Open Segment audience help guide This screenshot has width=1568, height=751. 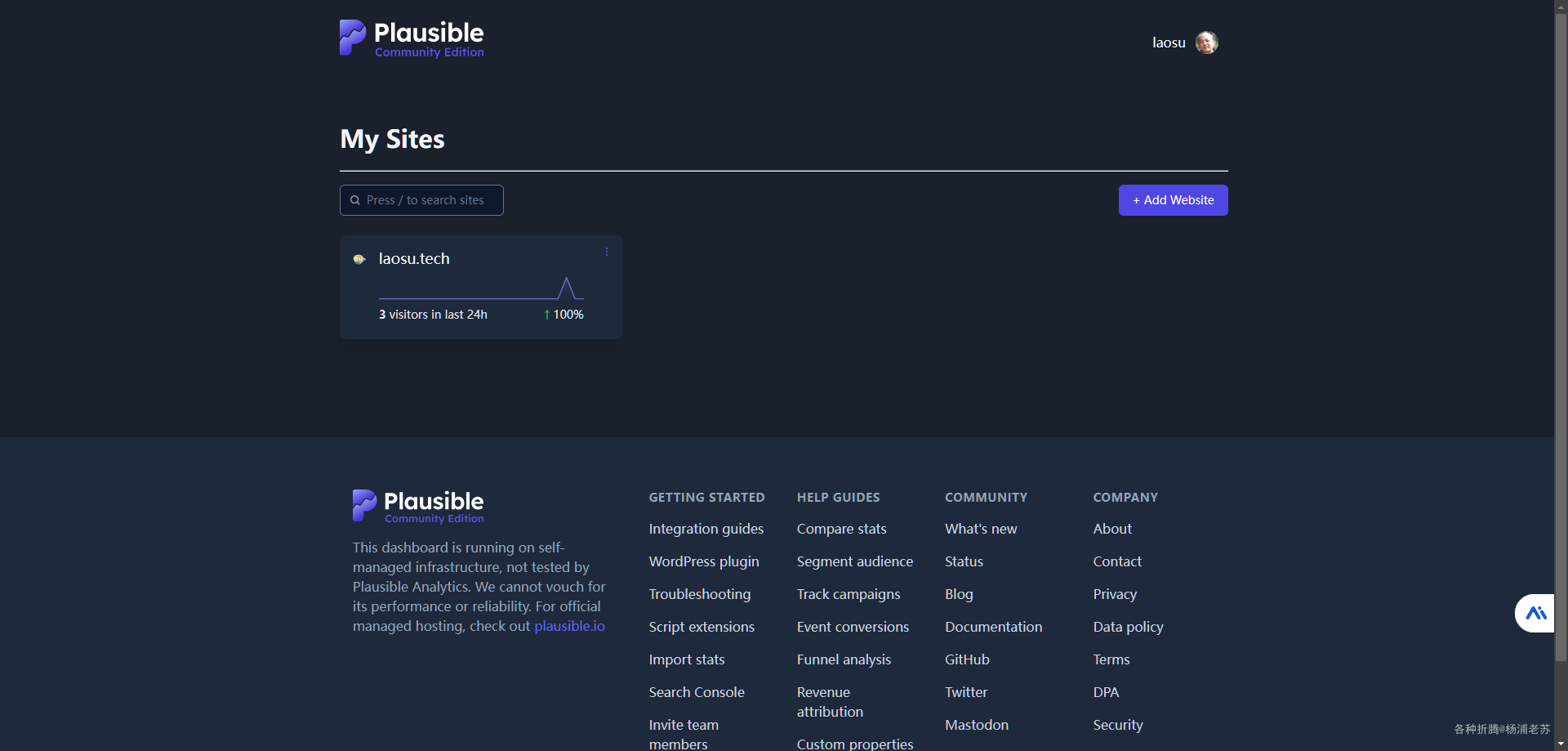point(855,561)
